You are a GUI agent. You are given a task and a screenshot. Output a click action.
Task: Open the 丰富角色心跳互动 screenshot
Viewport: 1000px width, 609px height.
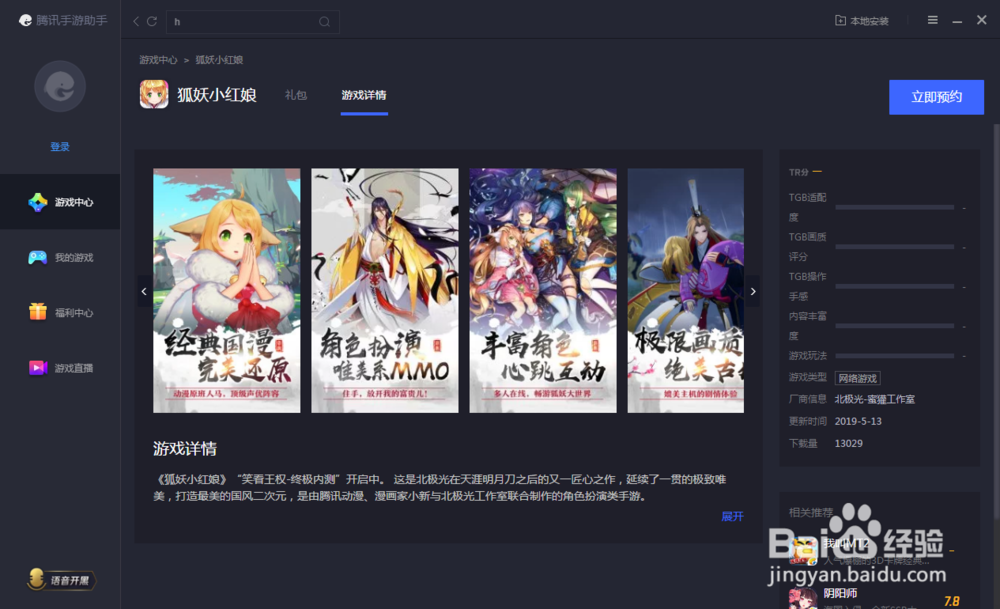(543, 290)
